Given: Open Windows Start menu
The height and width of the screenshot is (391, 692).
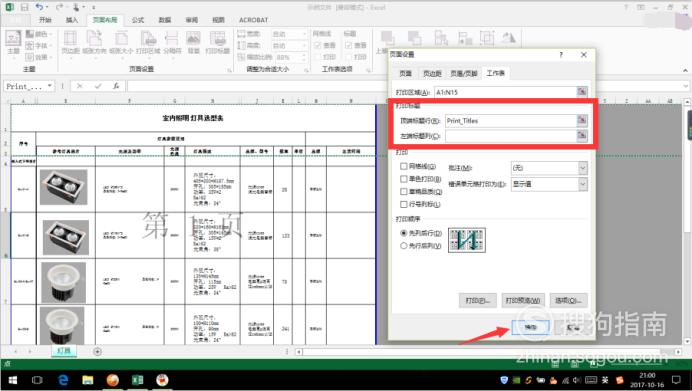Looking at the screenshot, I should 12,380.
